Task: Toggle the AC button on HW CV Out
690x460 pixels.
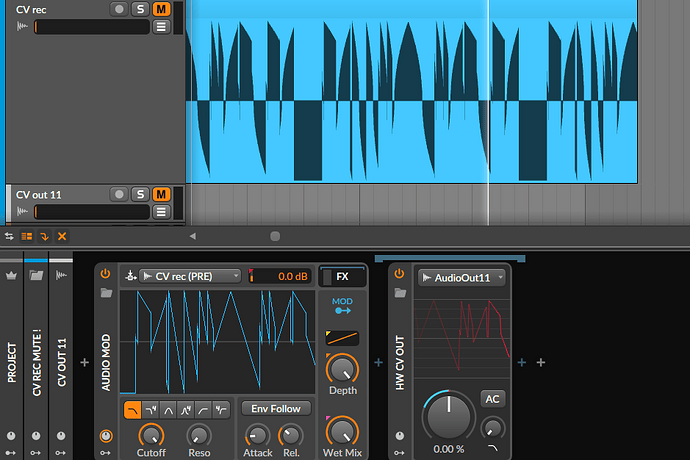Action: pyautogui.click(x=492, y=399)
